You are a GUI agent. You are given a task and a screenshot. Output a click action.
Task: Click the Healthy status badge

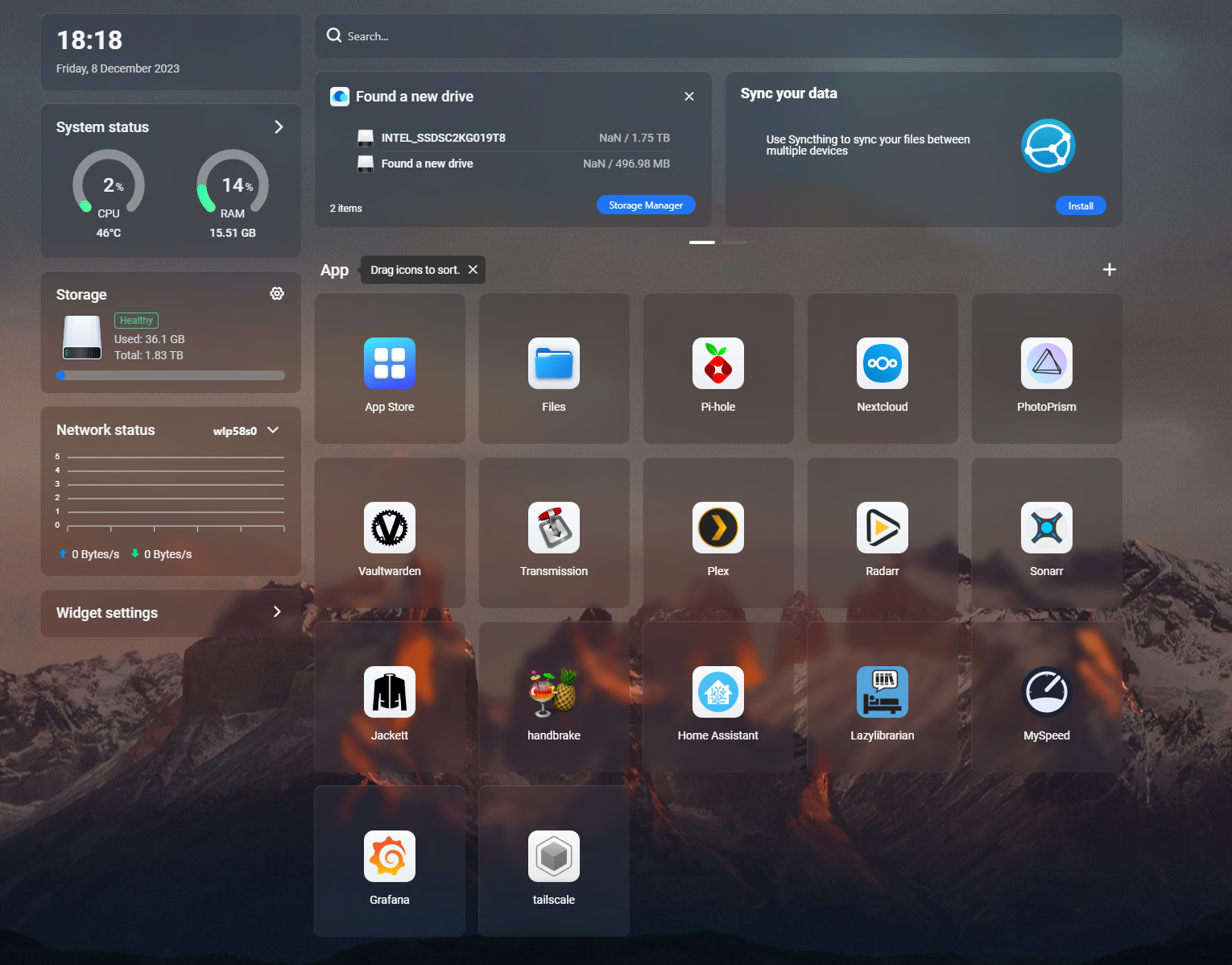pos(136,321)
